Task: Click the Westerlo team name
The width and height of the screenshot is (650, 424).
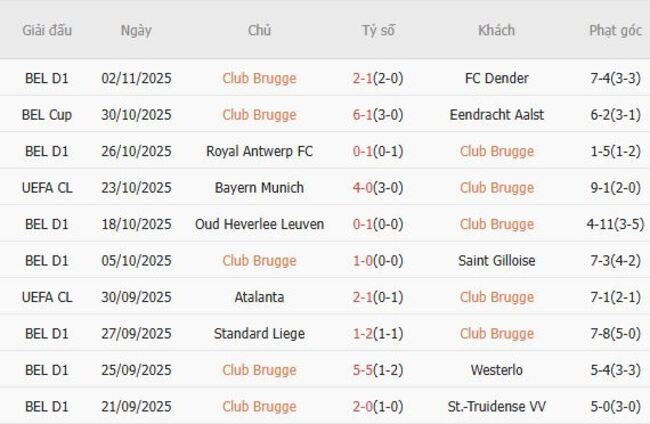Action: click(497, 370)
